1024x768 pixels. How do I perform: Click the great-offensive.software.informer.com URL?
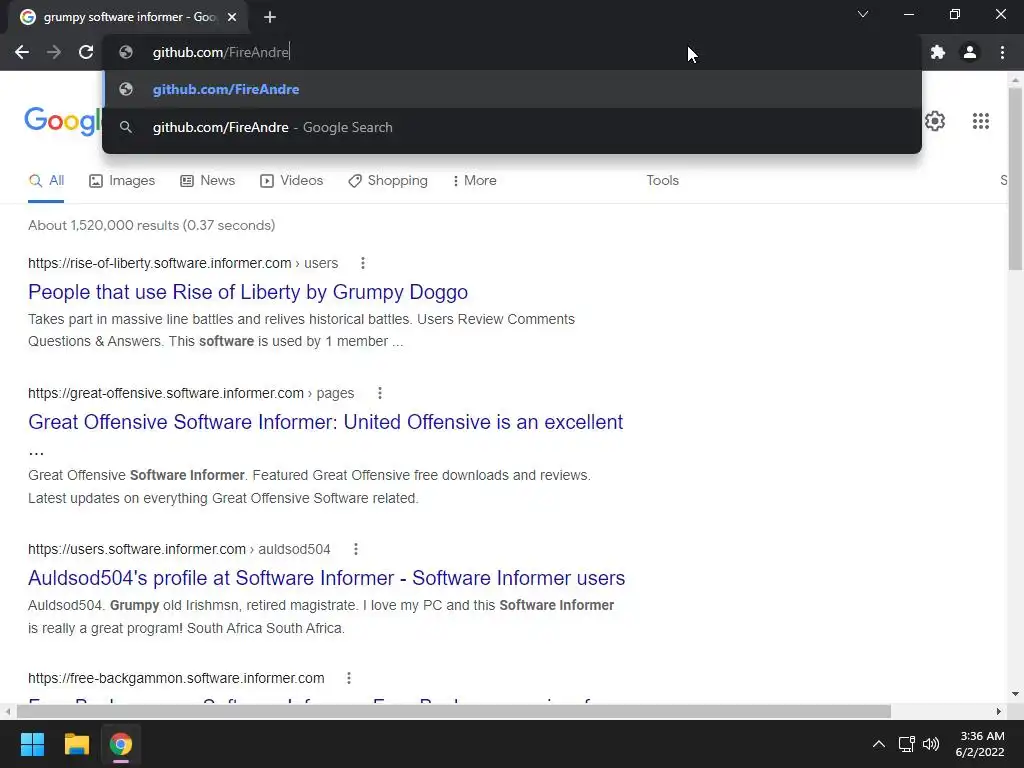(166, 393)
